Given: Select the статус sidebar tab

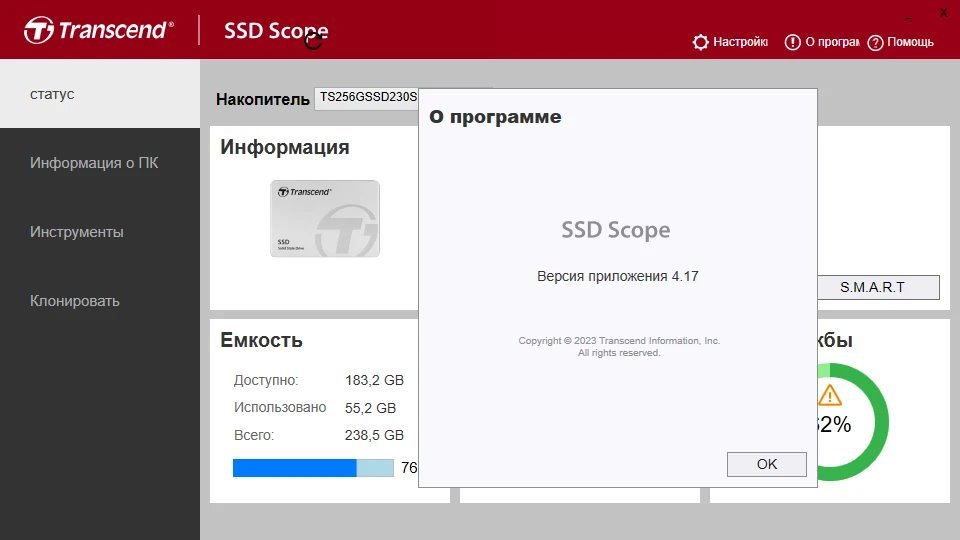Looking at the screenshot, I should pyautogui.click(x=100, y=94).
